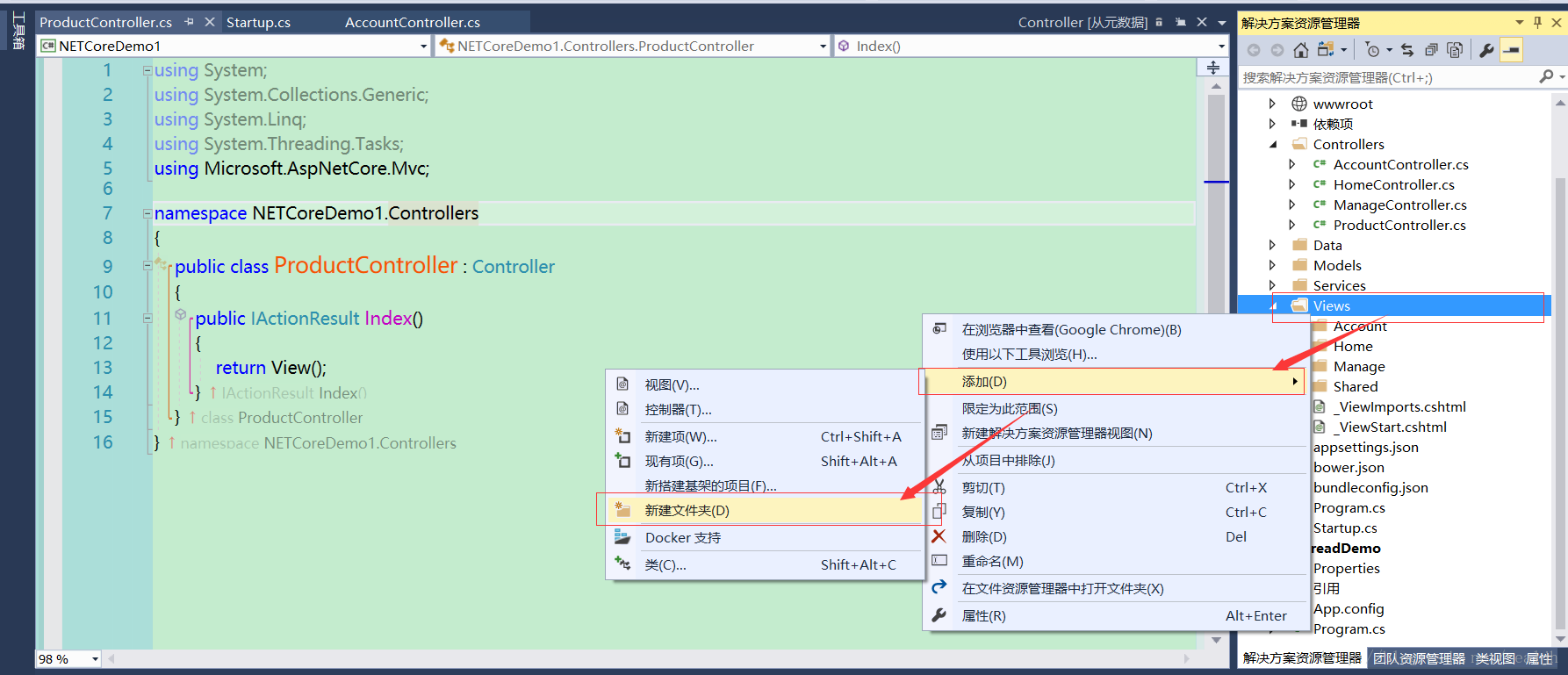This screenshot has height=675, width=1568.
Task: Open the ProductController class navigation dropdown
Action: (x=823, y=46)
